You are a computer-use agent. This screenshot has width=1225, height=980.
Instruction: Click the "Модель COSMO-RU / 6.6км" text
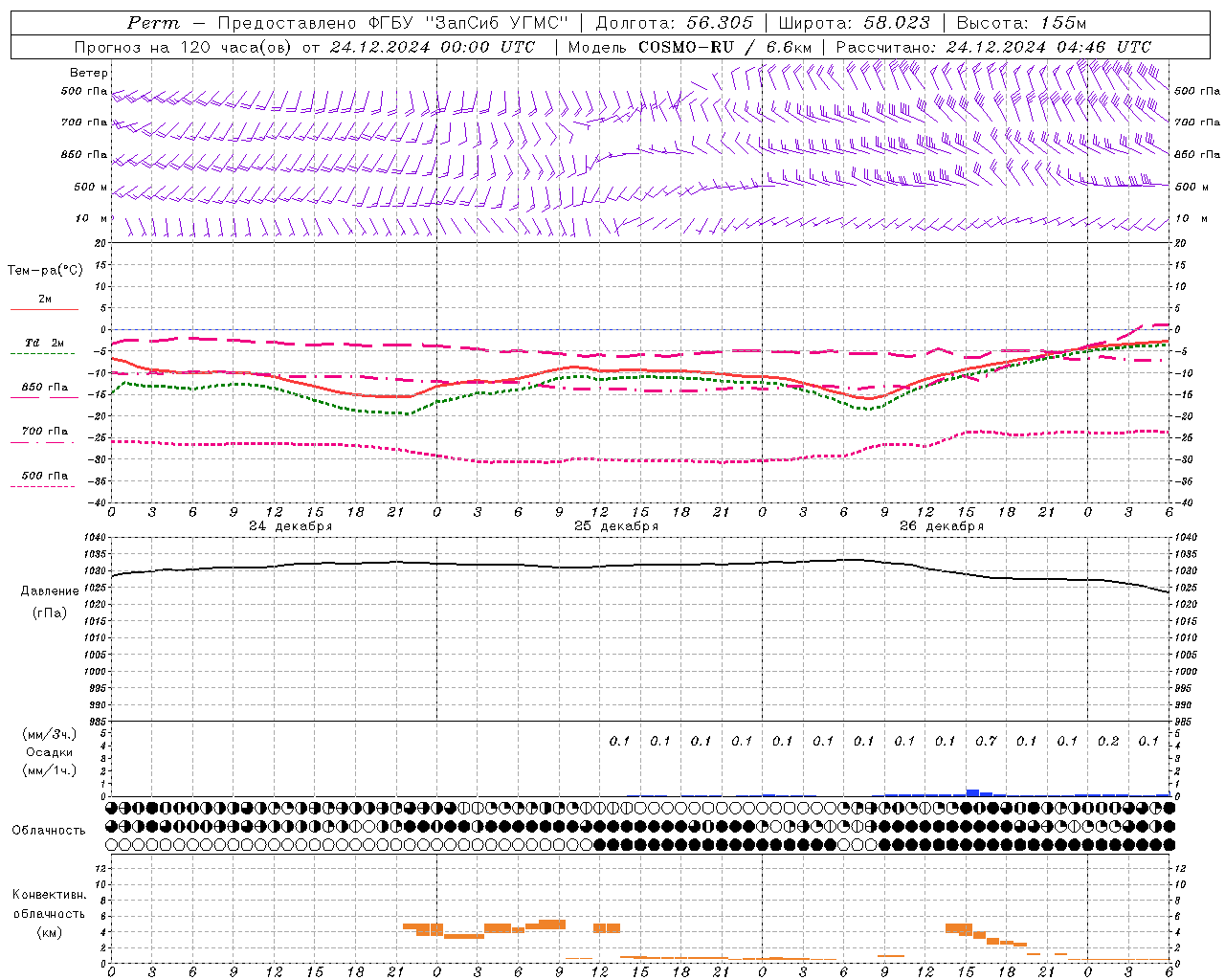[689, 47]
